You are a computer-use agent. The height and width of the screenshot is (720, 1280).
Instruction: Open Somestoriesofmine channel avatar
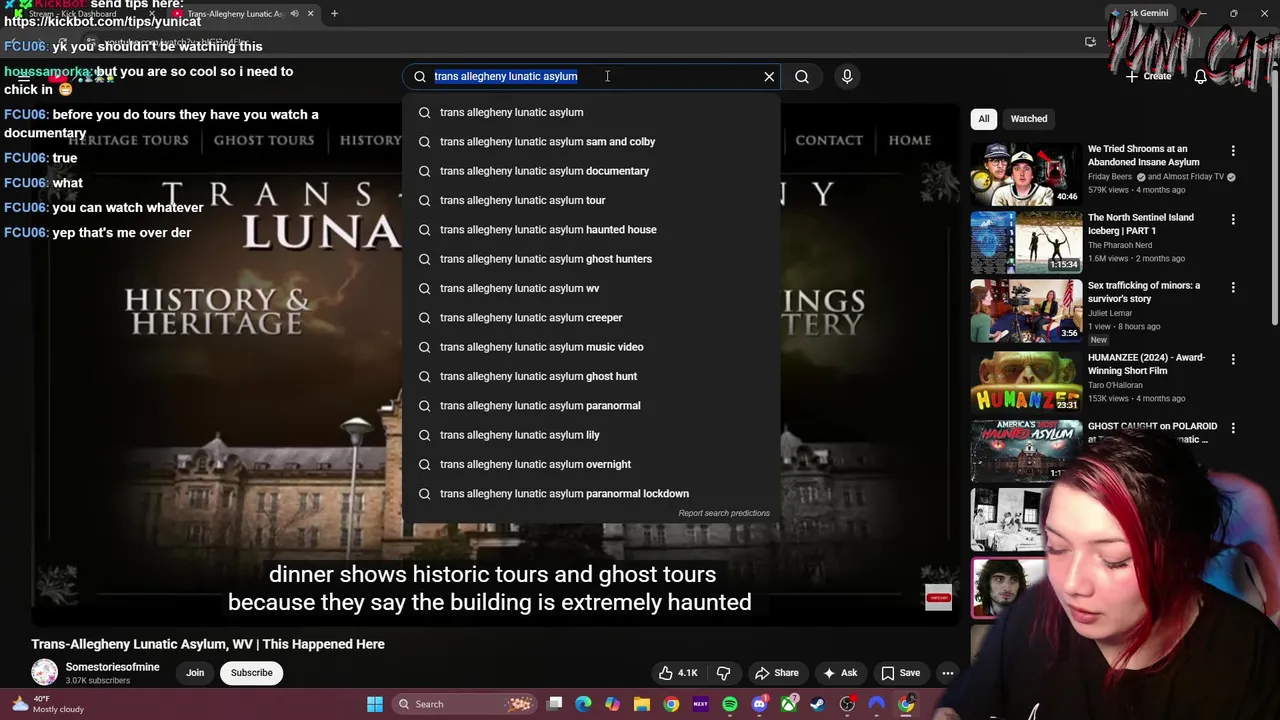pyautogui.click(x=44, y=673)
